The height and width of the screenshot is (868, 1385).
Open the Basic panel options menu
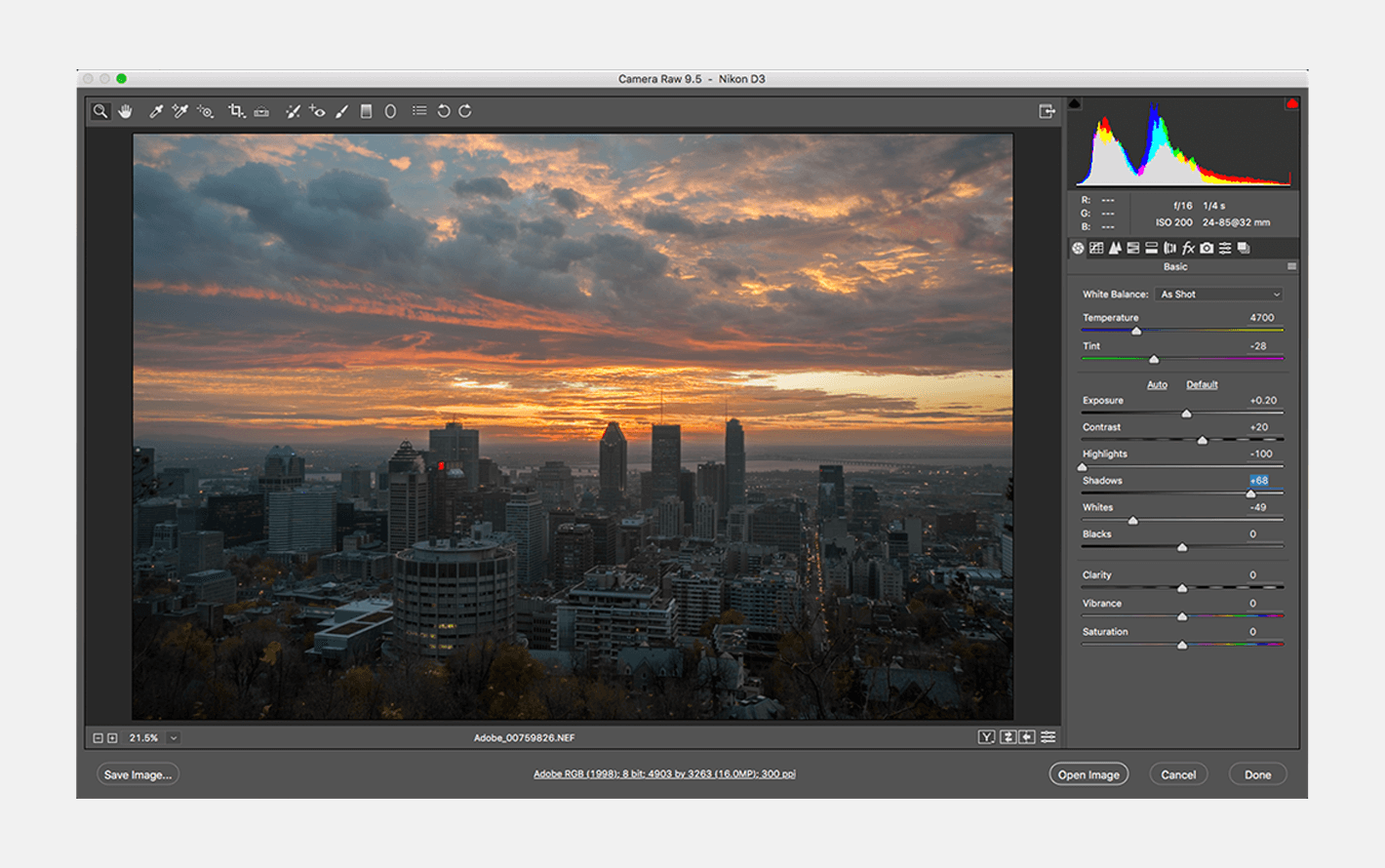pyautogui.click(x=1291, y=266)
